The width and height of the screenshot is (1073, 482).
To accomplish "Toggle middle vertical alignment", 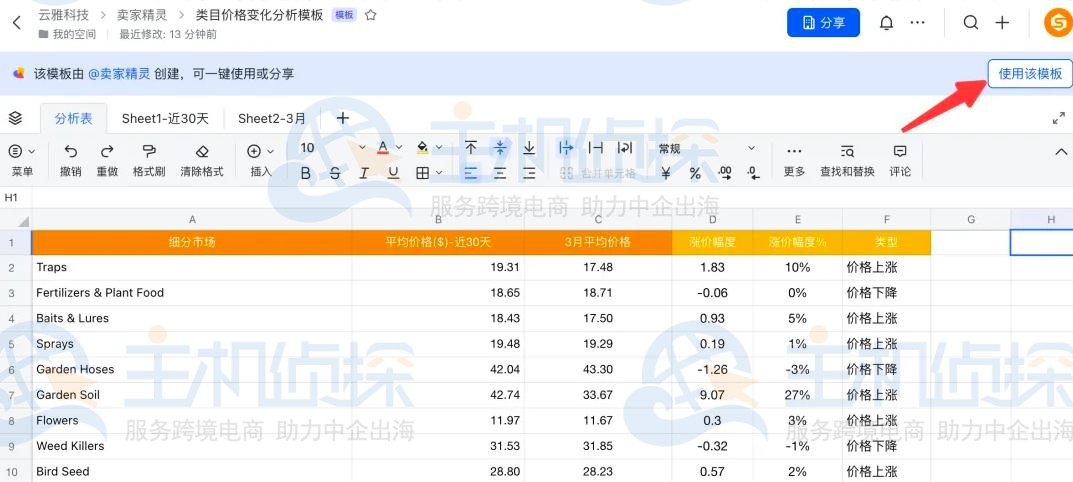I will point(500,148).
